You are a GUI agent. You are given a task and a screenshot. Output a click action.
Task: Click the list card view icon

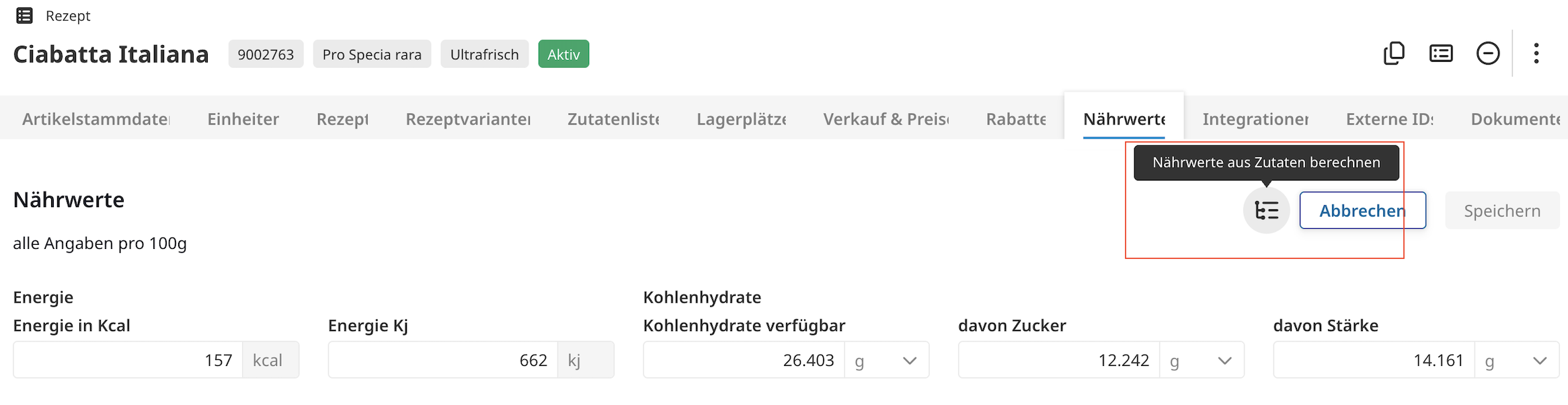1441,53
